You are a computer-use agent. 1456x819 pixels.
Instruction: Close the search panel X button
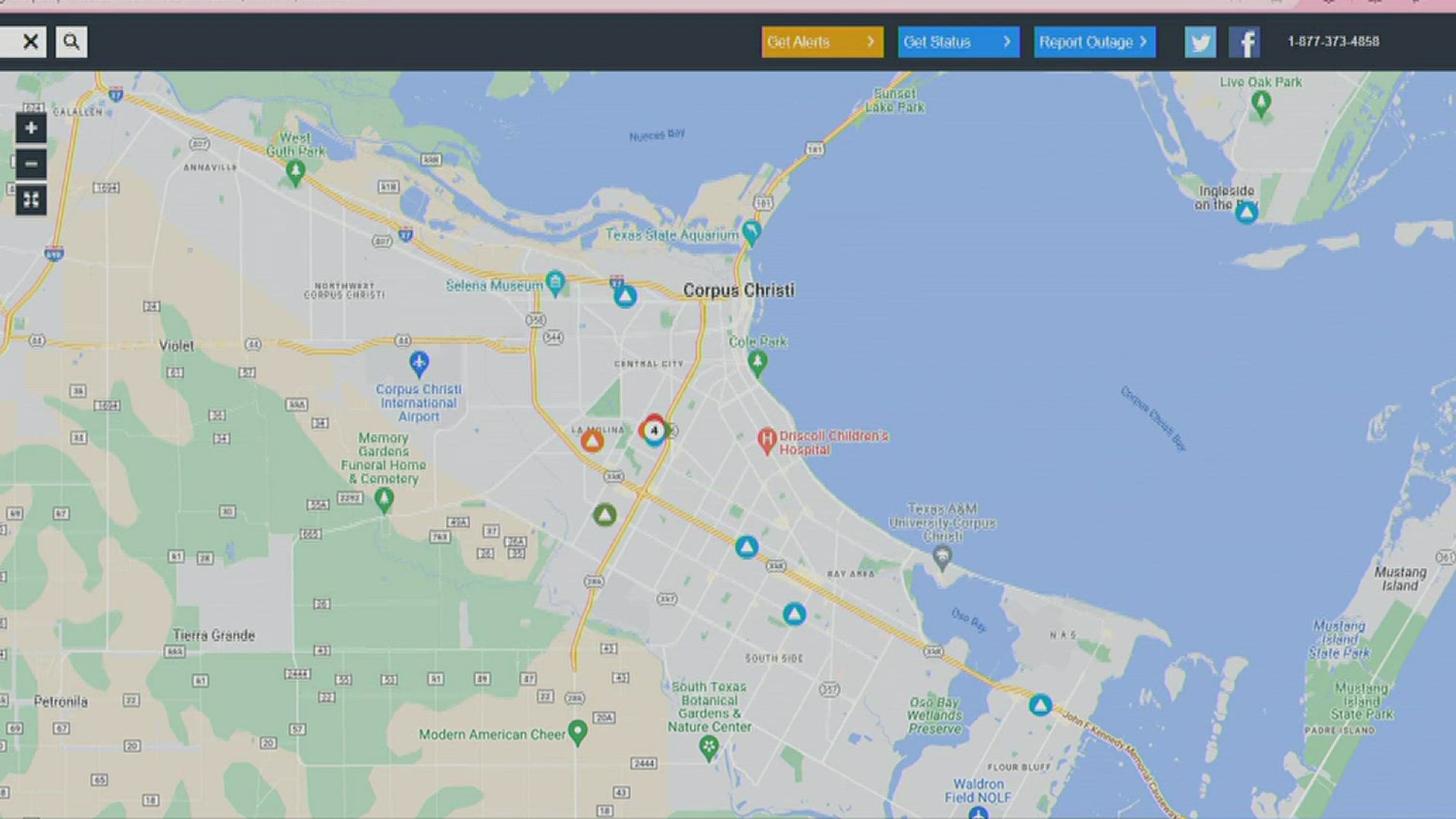(30, 42)
